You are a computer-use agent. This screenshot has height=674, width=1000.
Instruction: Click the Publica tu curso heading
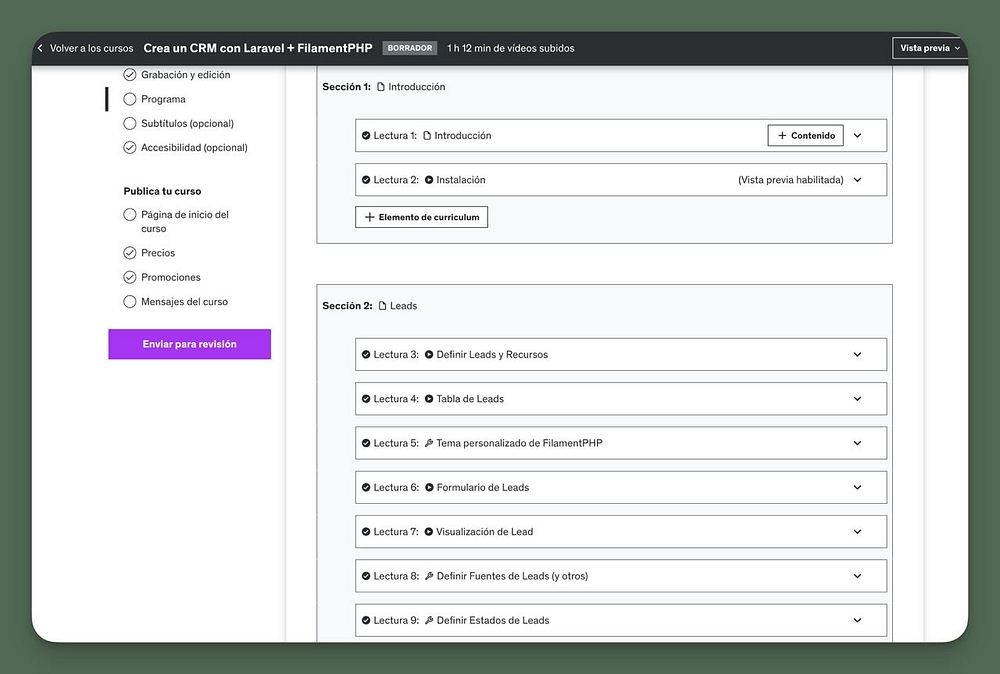tap(163, 191)
